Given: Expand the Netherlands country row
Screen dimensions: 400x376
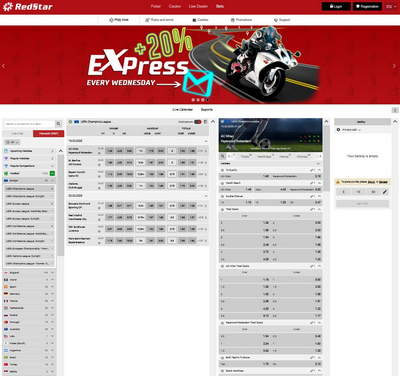Looking at the screenshot, I should click(x=29, y=308).
